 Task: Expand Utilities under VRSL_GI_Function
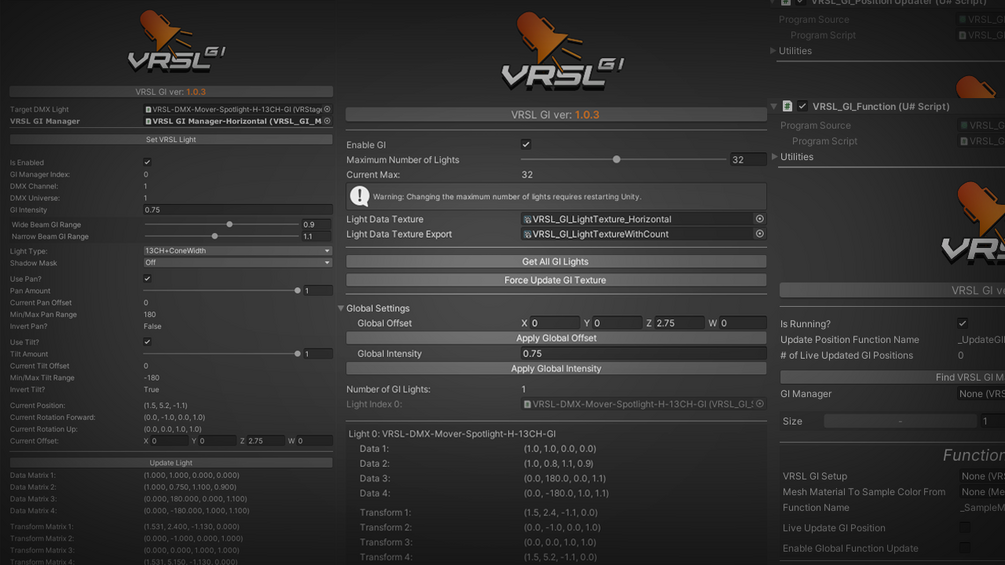pos(774,157)
